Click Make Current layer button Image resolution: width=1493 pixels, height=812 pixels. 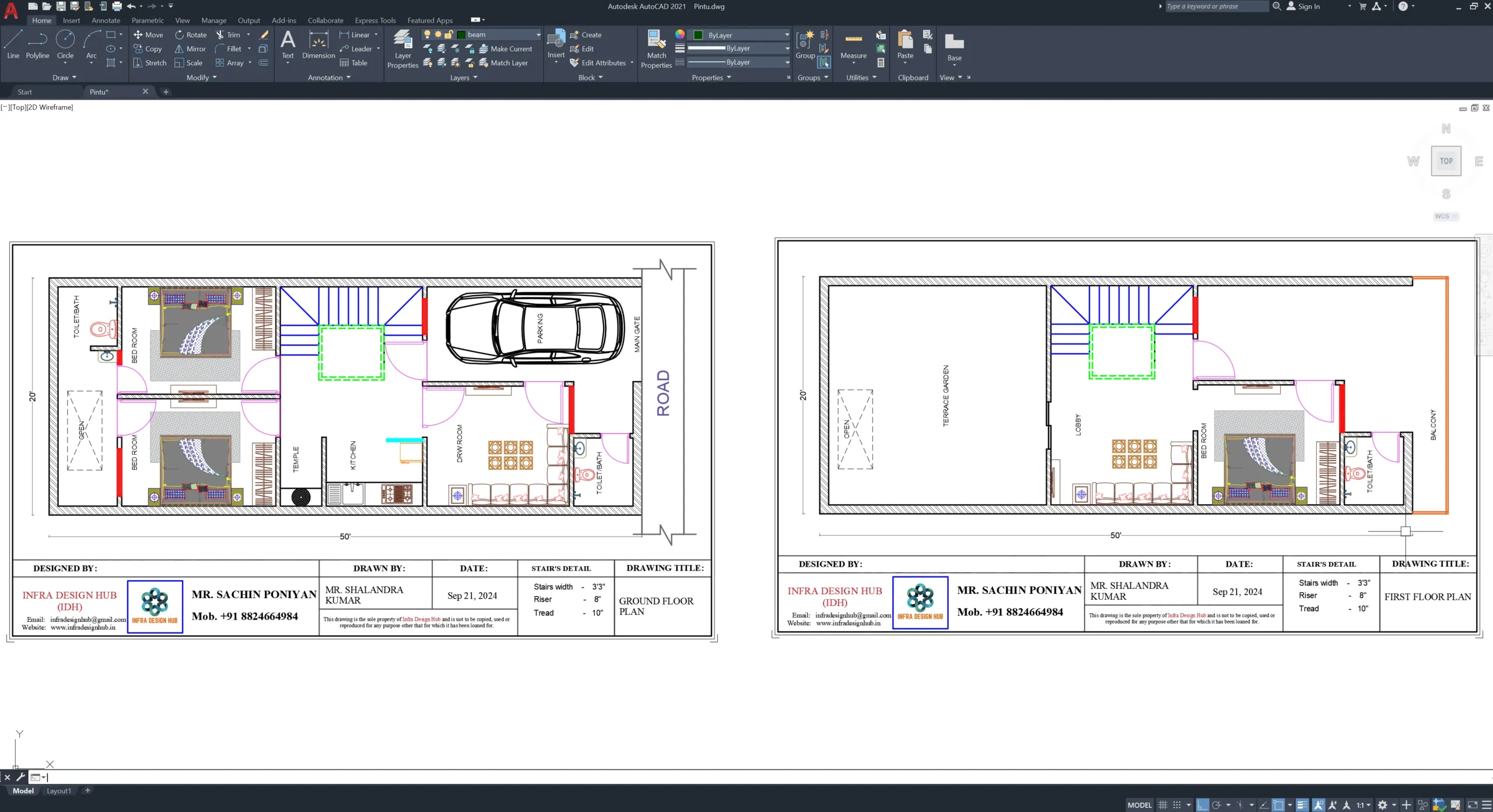point(505,49)
